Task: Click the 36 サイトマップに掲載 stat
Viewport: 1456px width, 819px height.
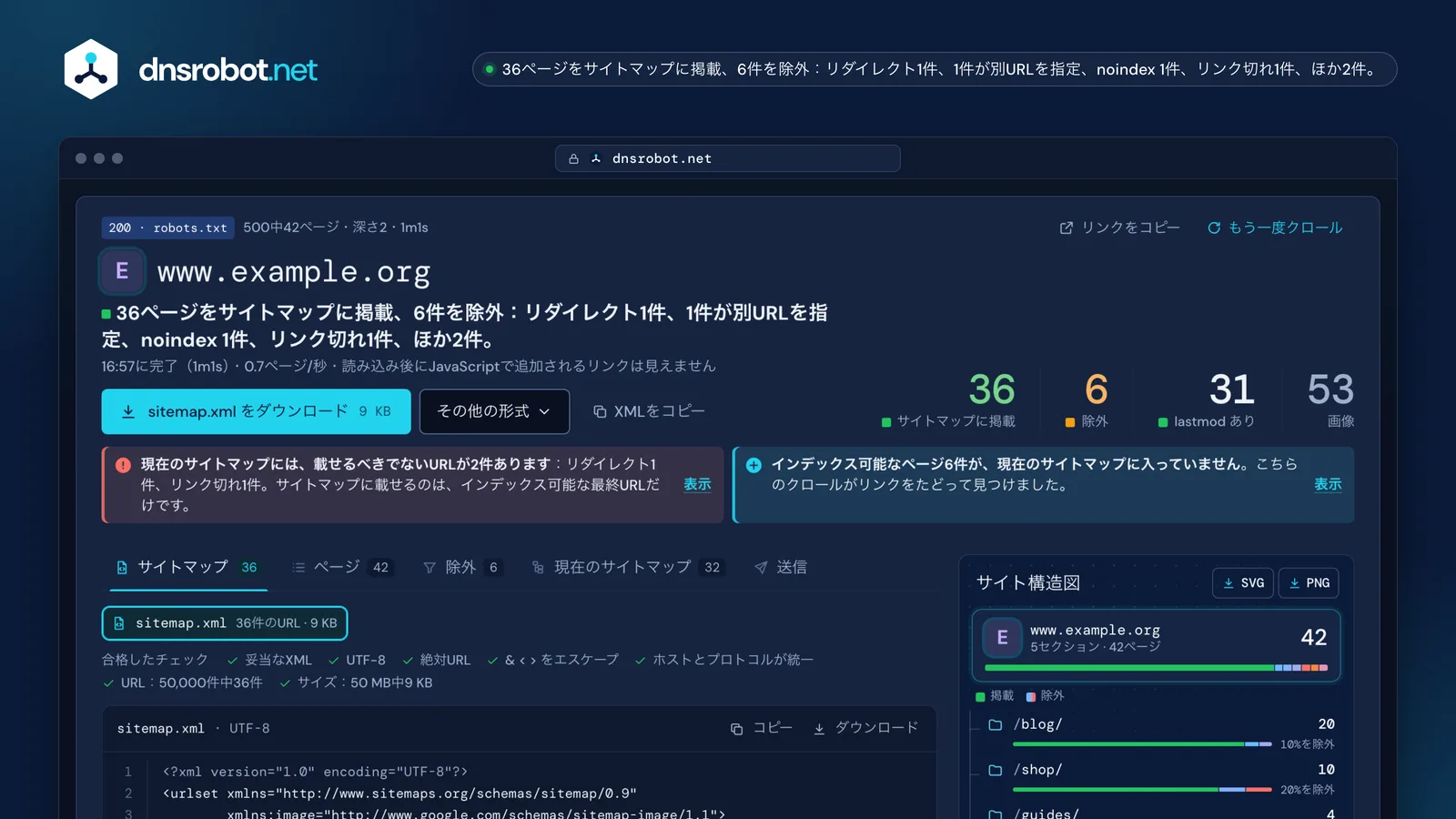Action: pos(949,399)
